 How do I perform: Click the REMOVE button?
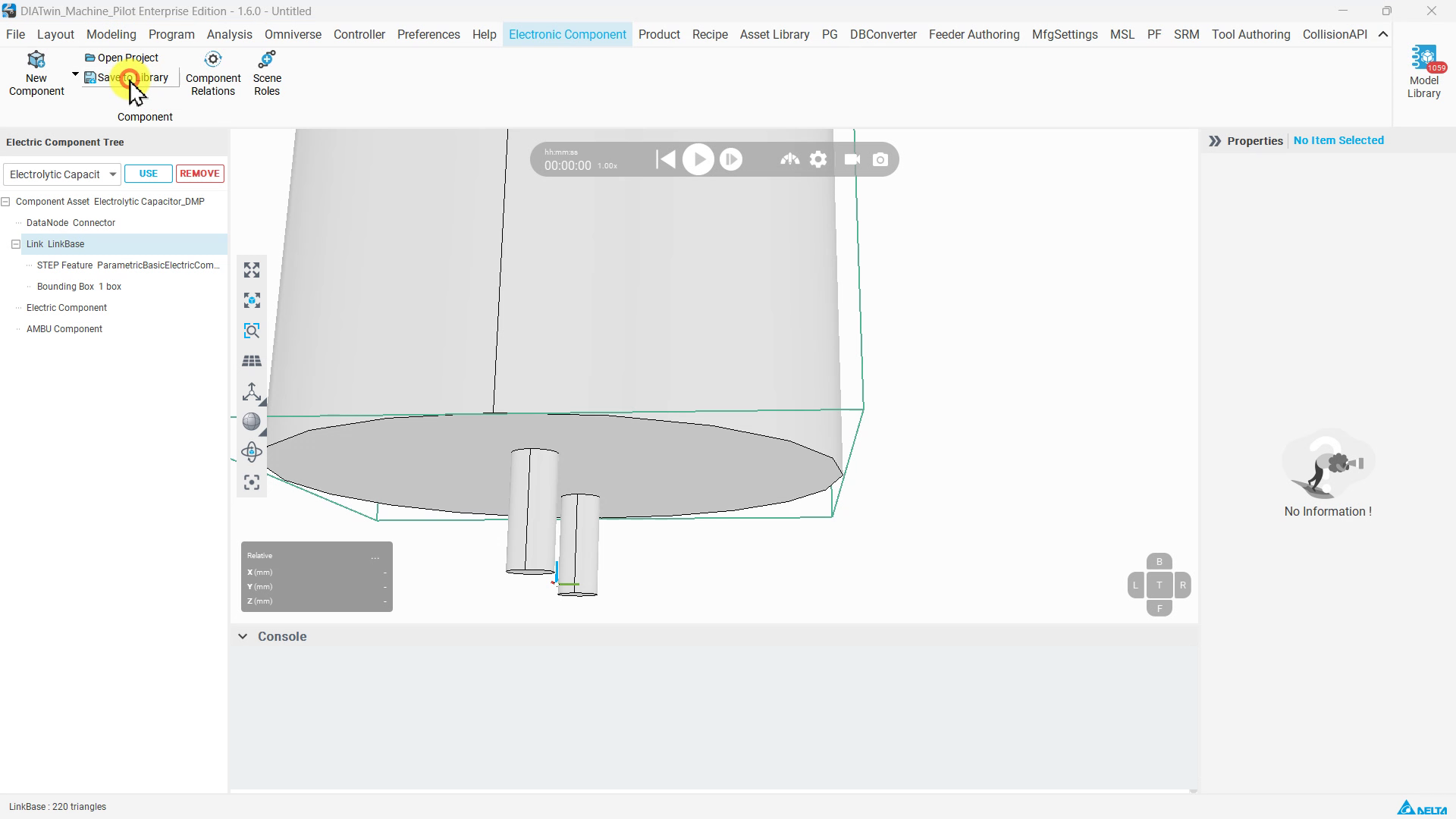tap(200, 174)
